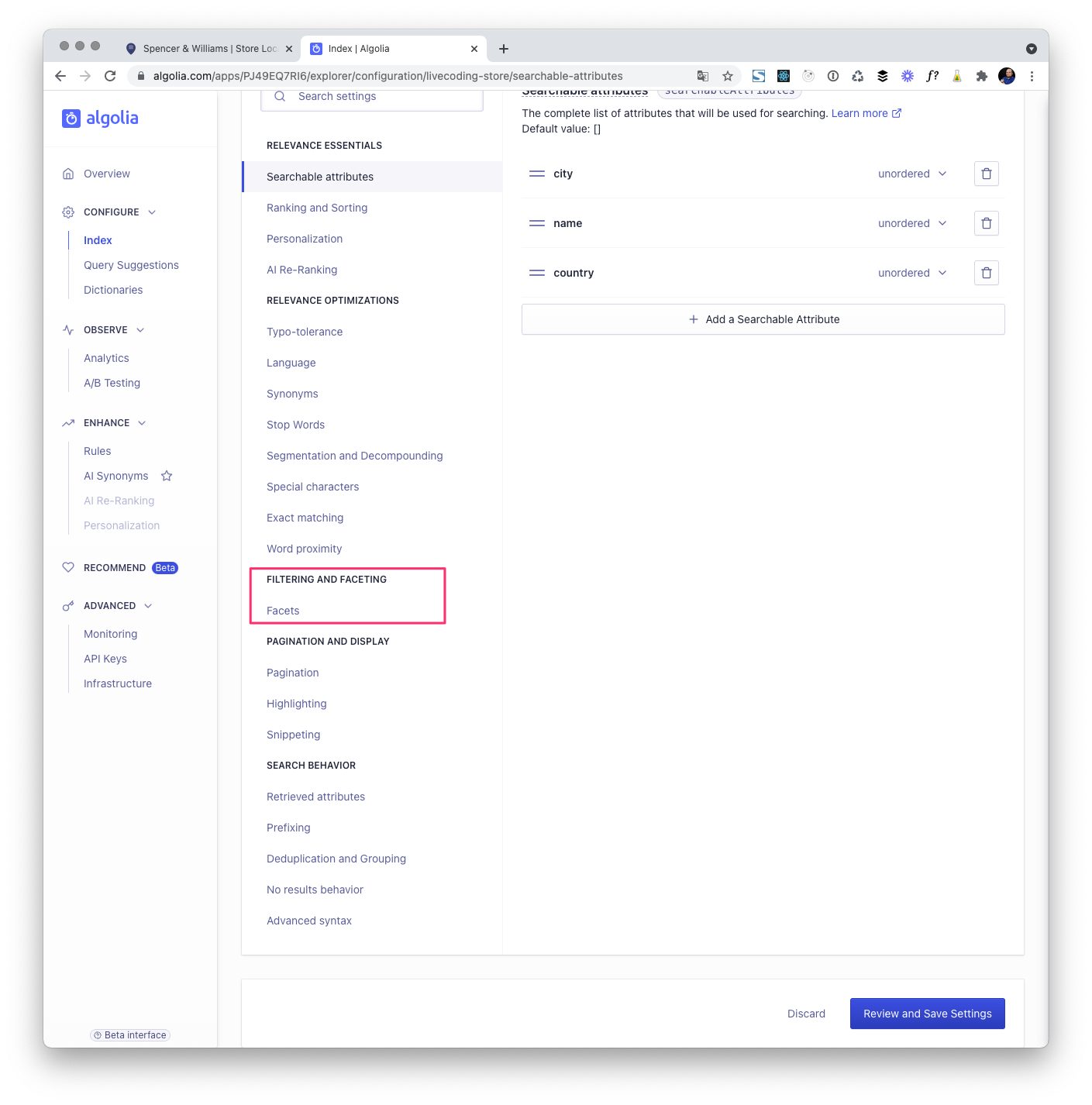Delete the country searchable attribute

click(987, 273)
